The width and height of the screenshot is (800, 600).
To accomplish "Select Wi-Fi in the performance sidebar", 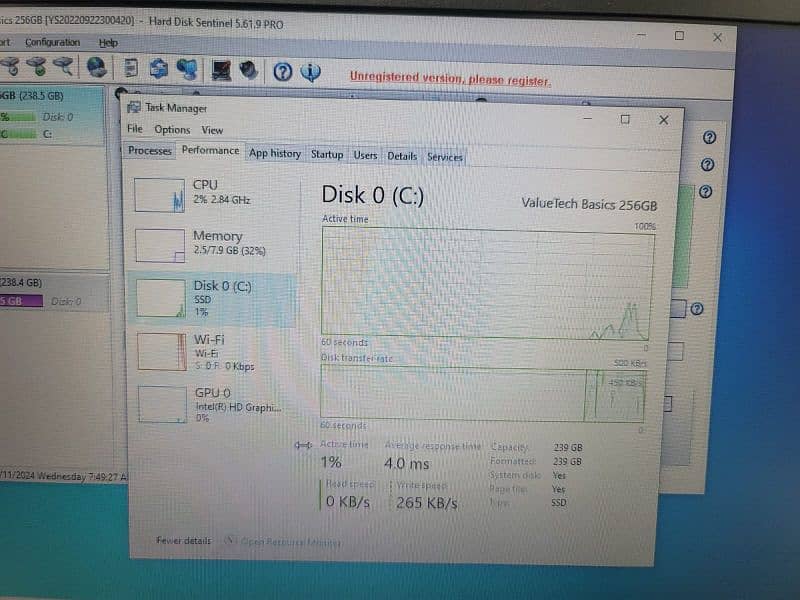I will tap(209, 346).
